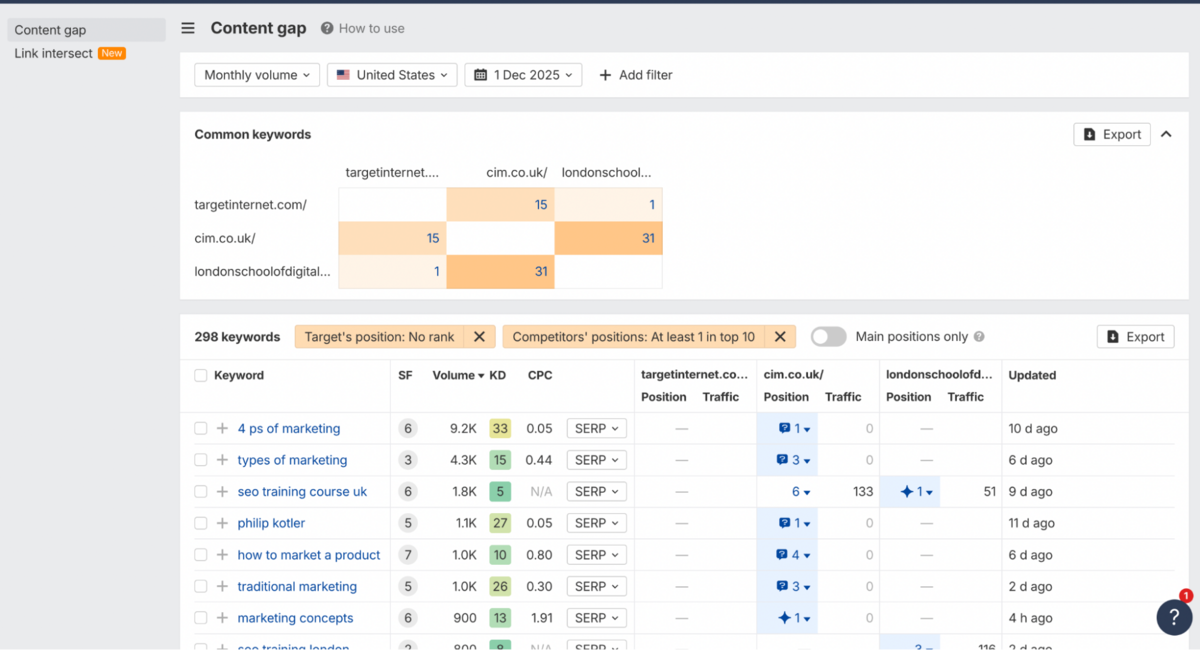Click the plus icon for philip kotler
The height and width of the screenshot is (650, 1200).
222,523
